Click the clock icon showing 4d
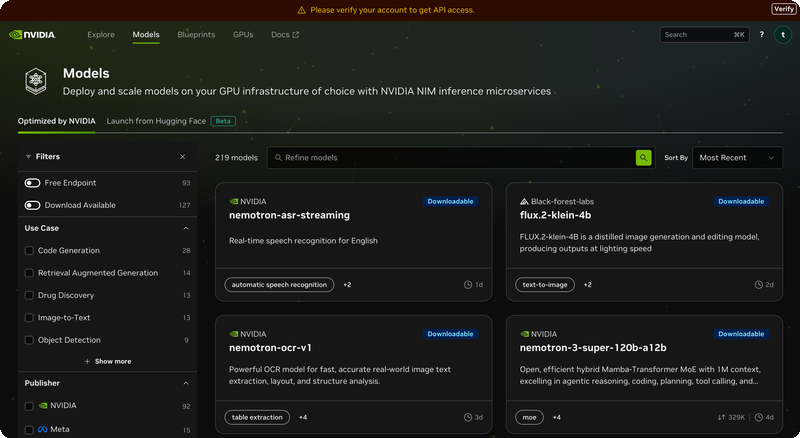Image resolution: width=800 pixels, height=438 pixels. [x=759, y=417]
